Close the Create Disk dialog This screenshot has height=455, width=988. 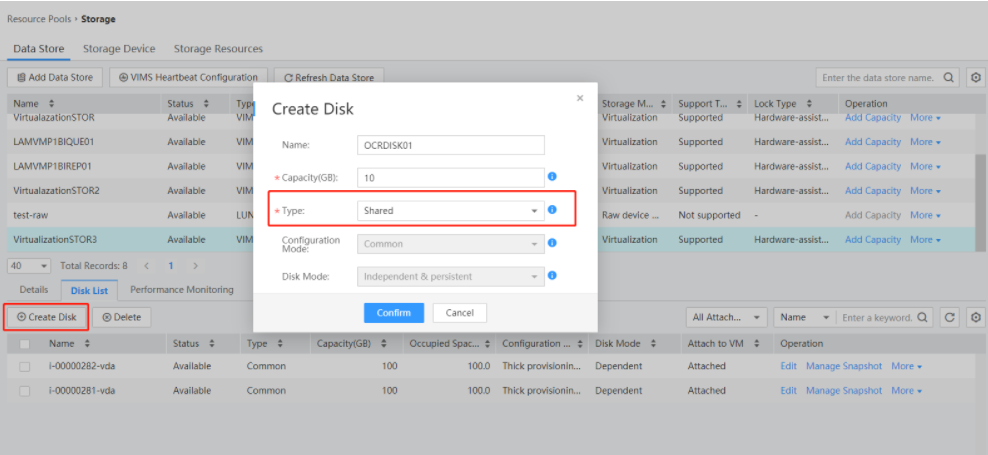pos(580,98)
